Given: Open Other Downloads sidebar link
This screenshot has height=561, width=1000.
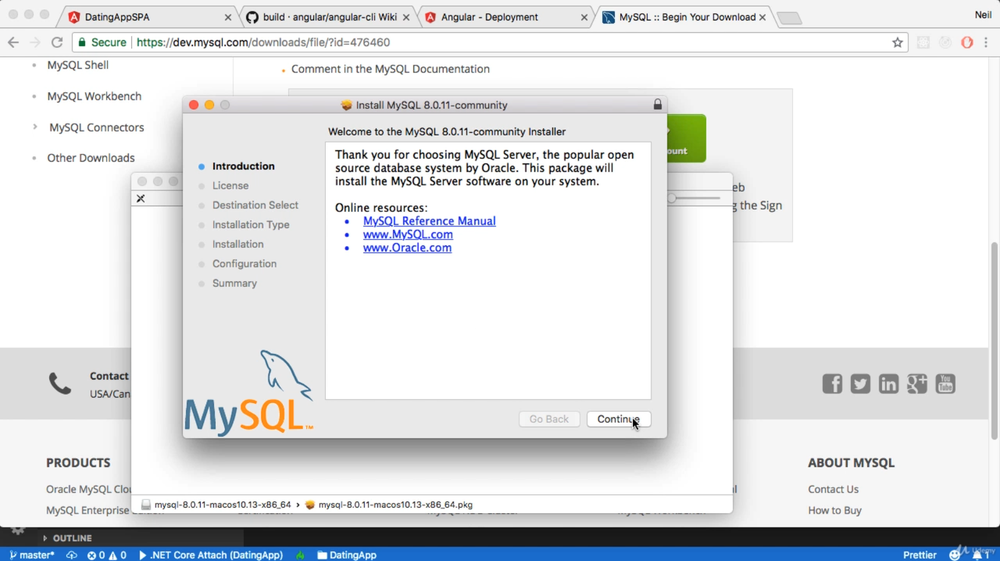Looking at the screenshot, I should point(91,158).
